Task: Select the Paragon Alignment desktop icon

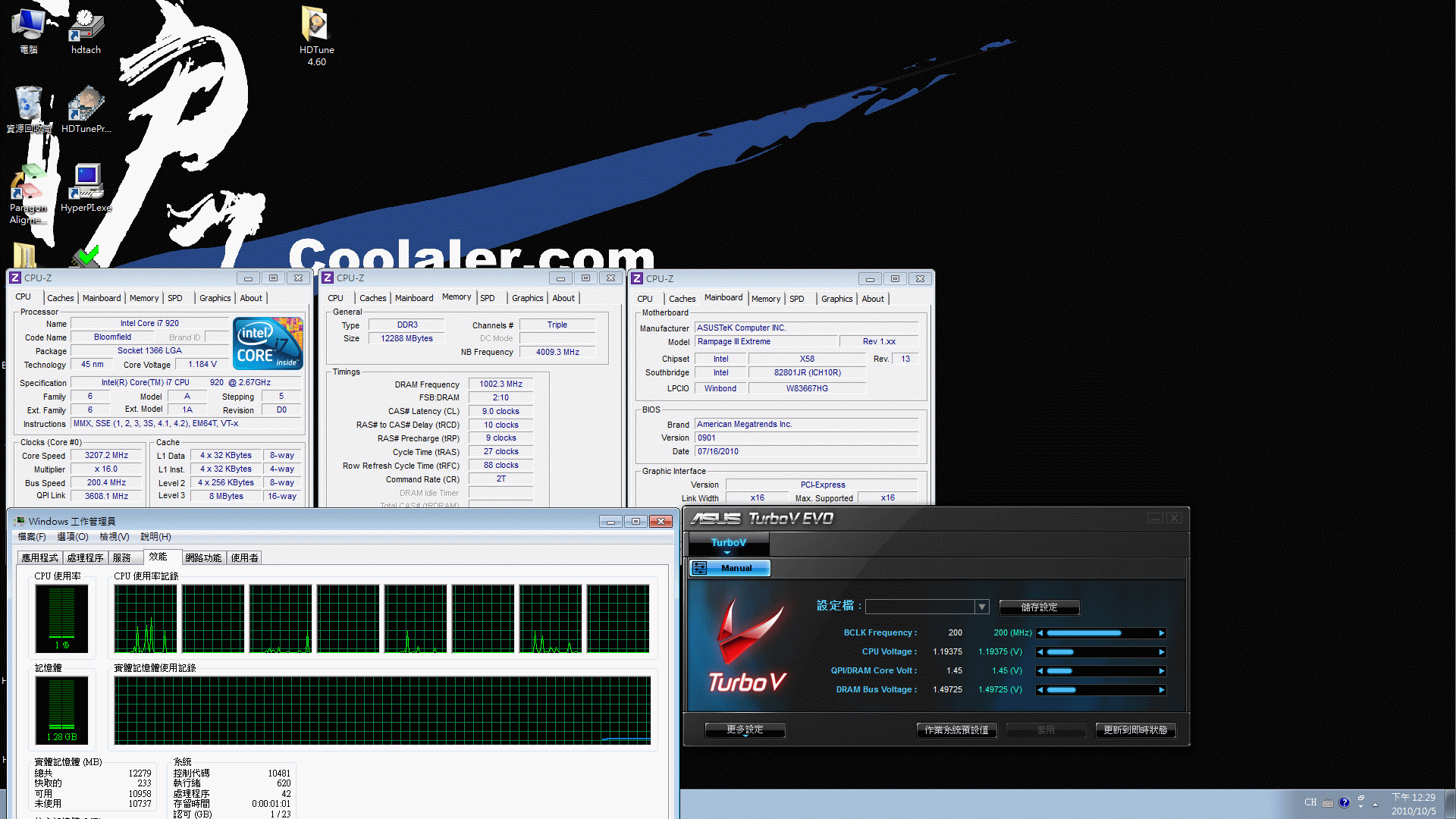Action: click(x=28, y=195)
